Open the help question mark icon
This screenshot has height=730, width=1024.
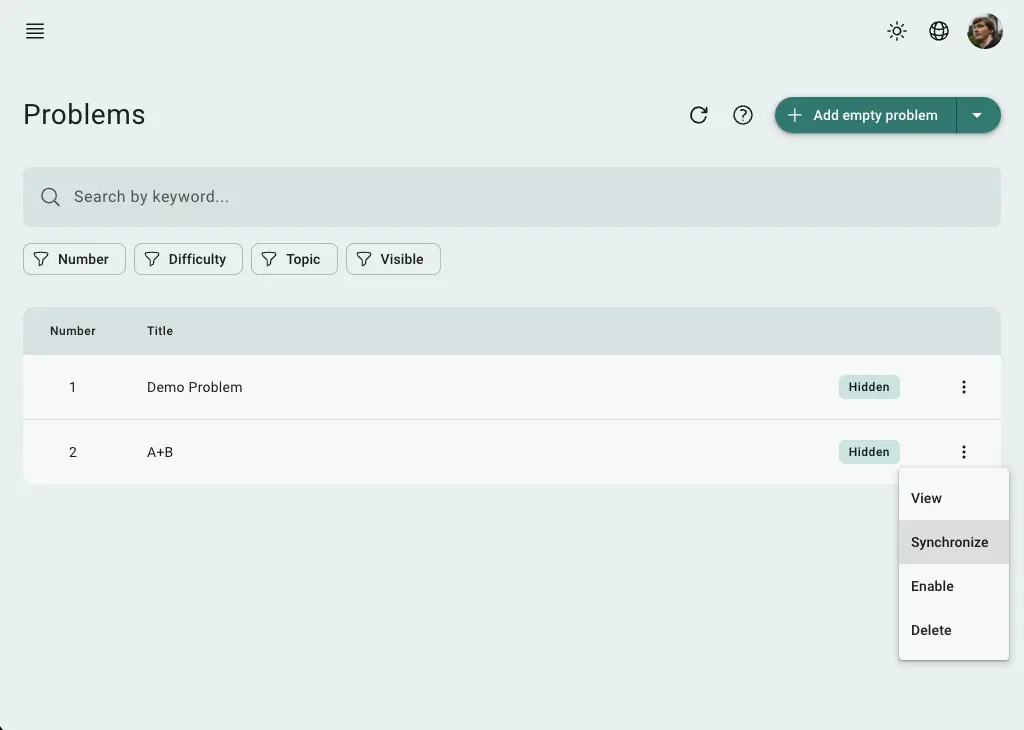tap(743, 115)
